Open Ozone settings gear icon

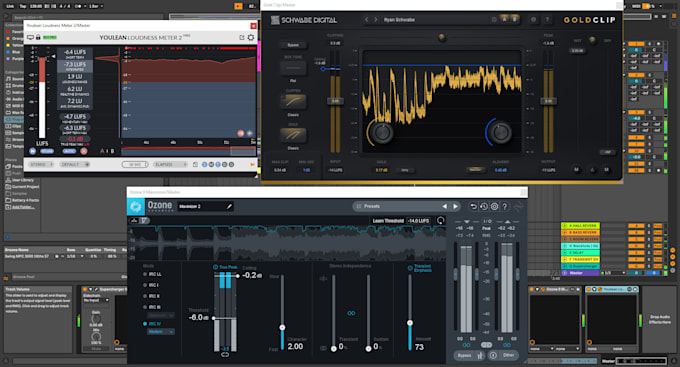(494, 206)
